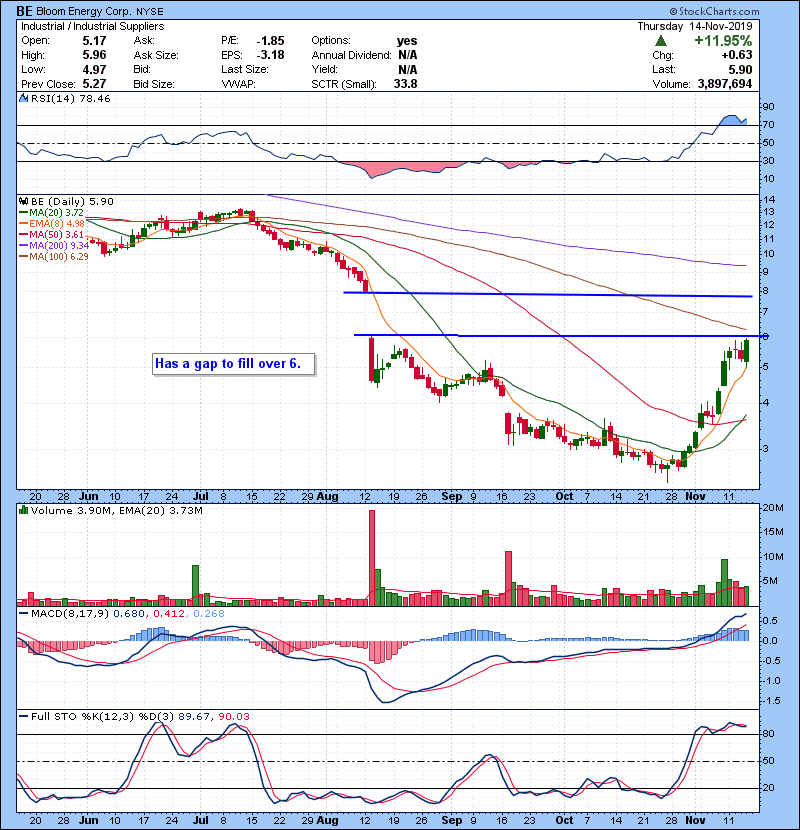800x830 pixels.
Task: Click the EPS value -3.18
Action: (271, 55)
